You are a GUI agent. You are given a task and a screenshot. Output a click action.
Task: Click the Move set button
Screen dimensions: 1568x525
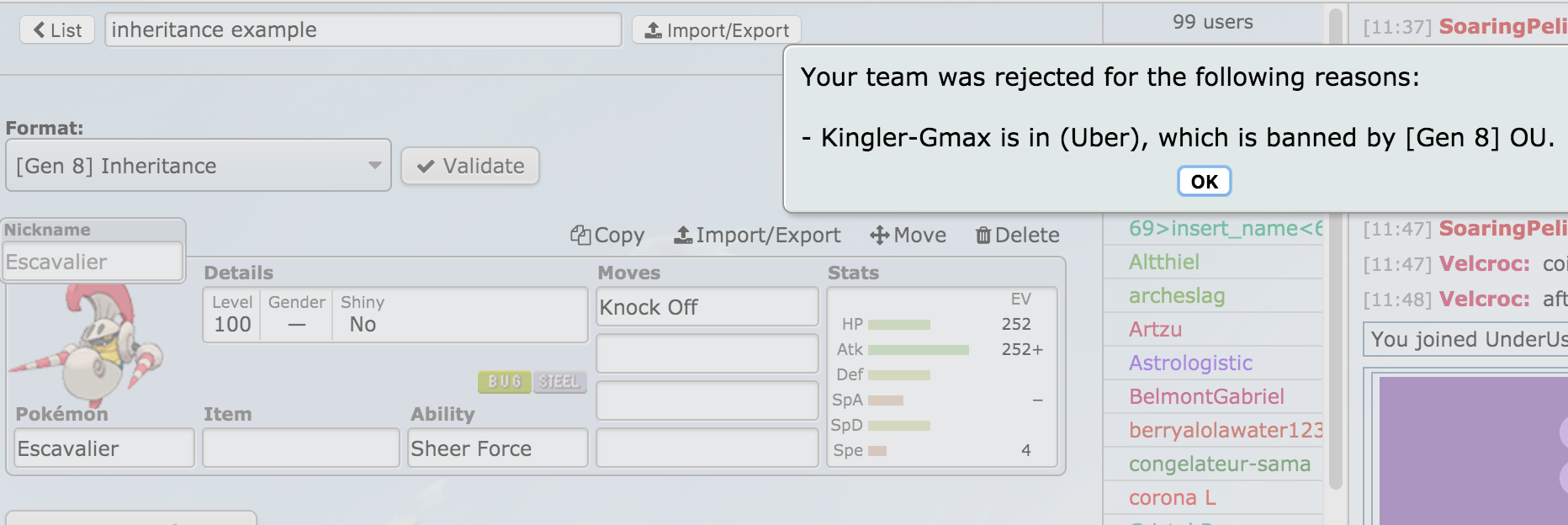coord(908,236)
